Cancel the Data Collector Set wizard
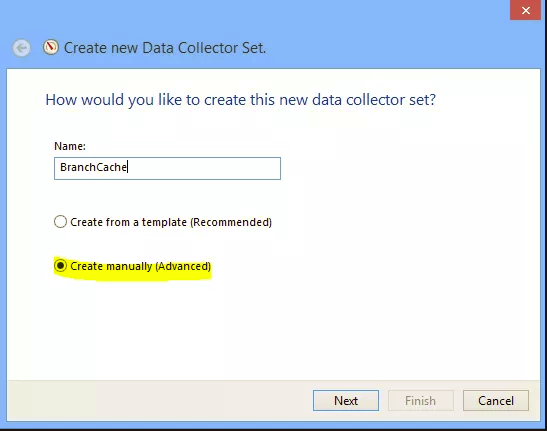 pyautogui.click(x=496, y=400)
